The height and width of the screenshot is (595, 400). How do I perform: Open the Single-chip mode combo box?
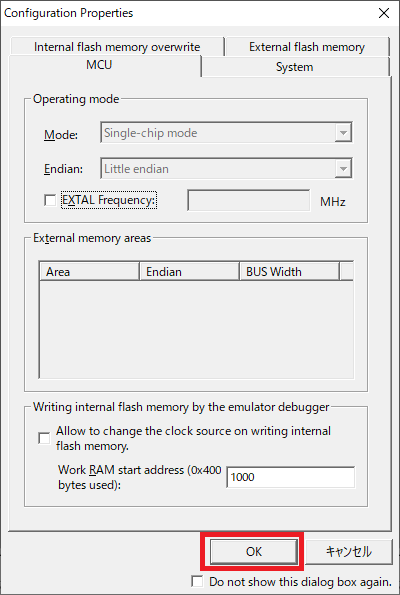[x=226, y=132]
